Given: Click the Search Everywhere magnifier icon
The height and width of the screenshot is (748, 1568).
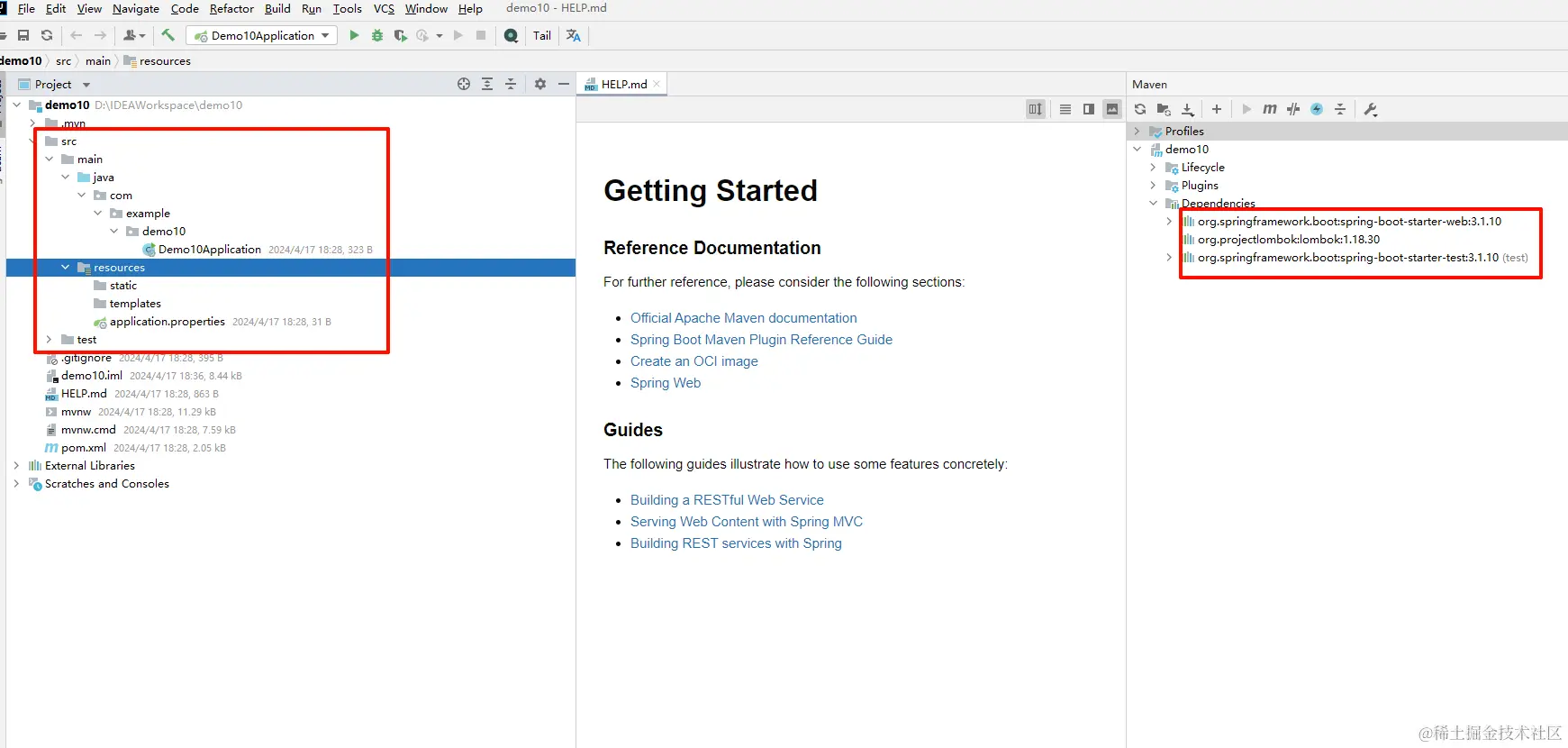Looking at the screenshot, I should (512, 35).
